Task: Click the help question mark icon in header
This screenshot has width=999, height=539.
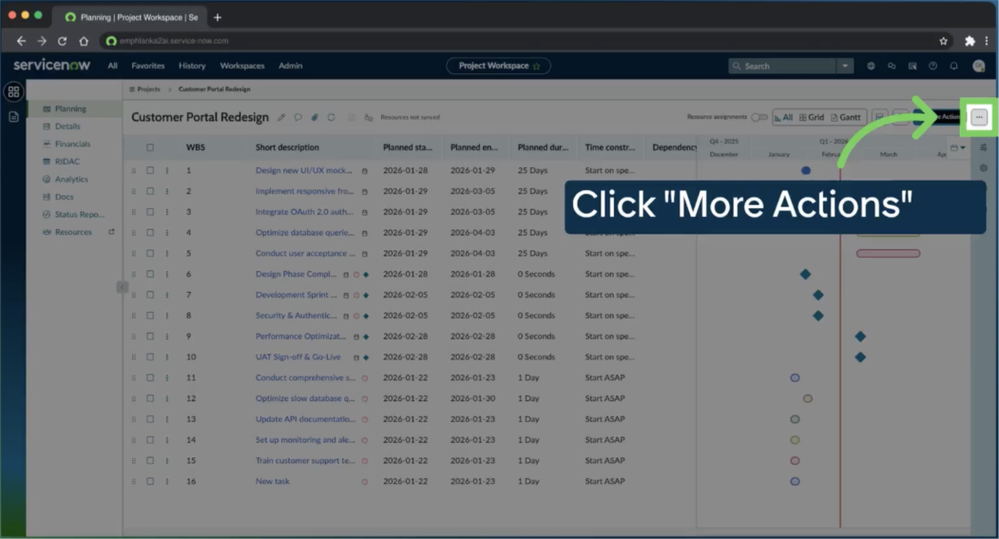Action: 933,66
